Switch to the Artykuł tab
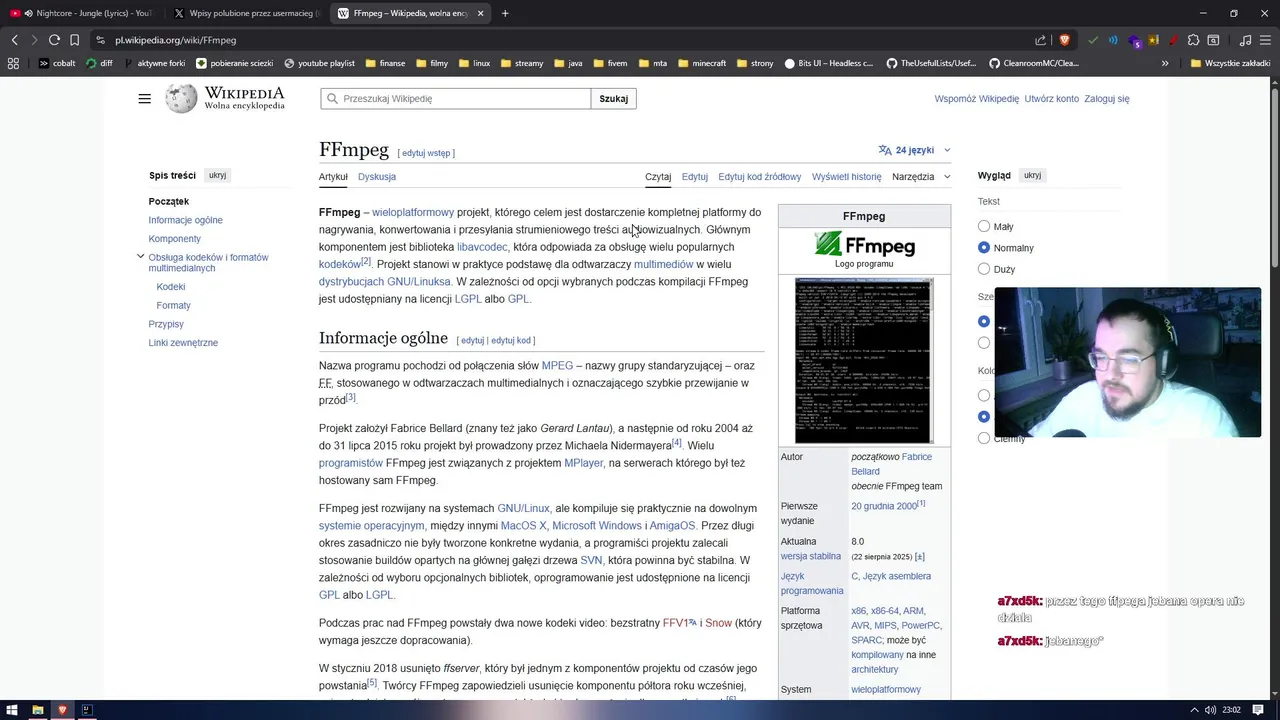 click(333, 177)
